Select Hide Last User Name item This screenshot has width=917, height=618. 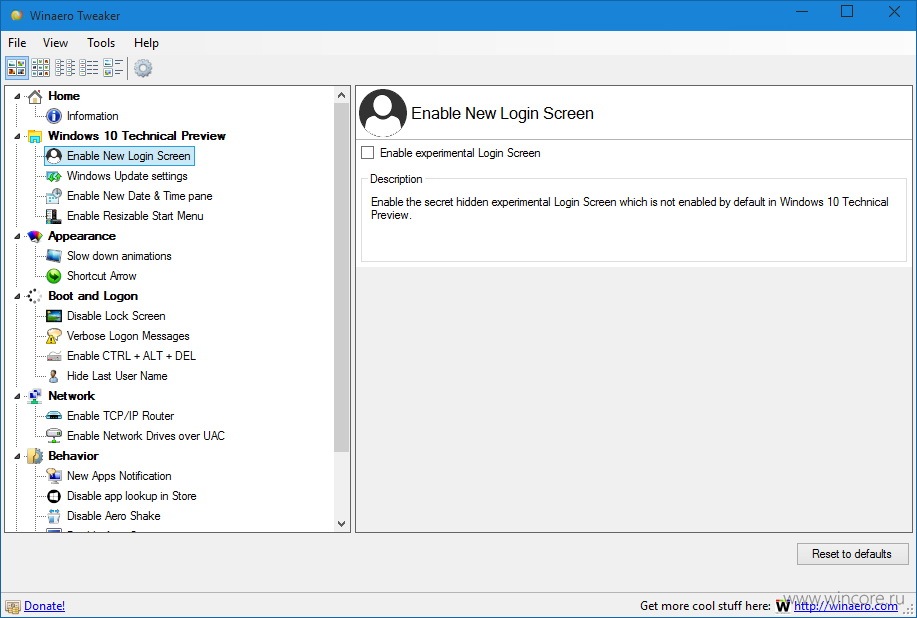tap(117, 376)
